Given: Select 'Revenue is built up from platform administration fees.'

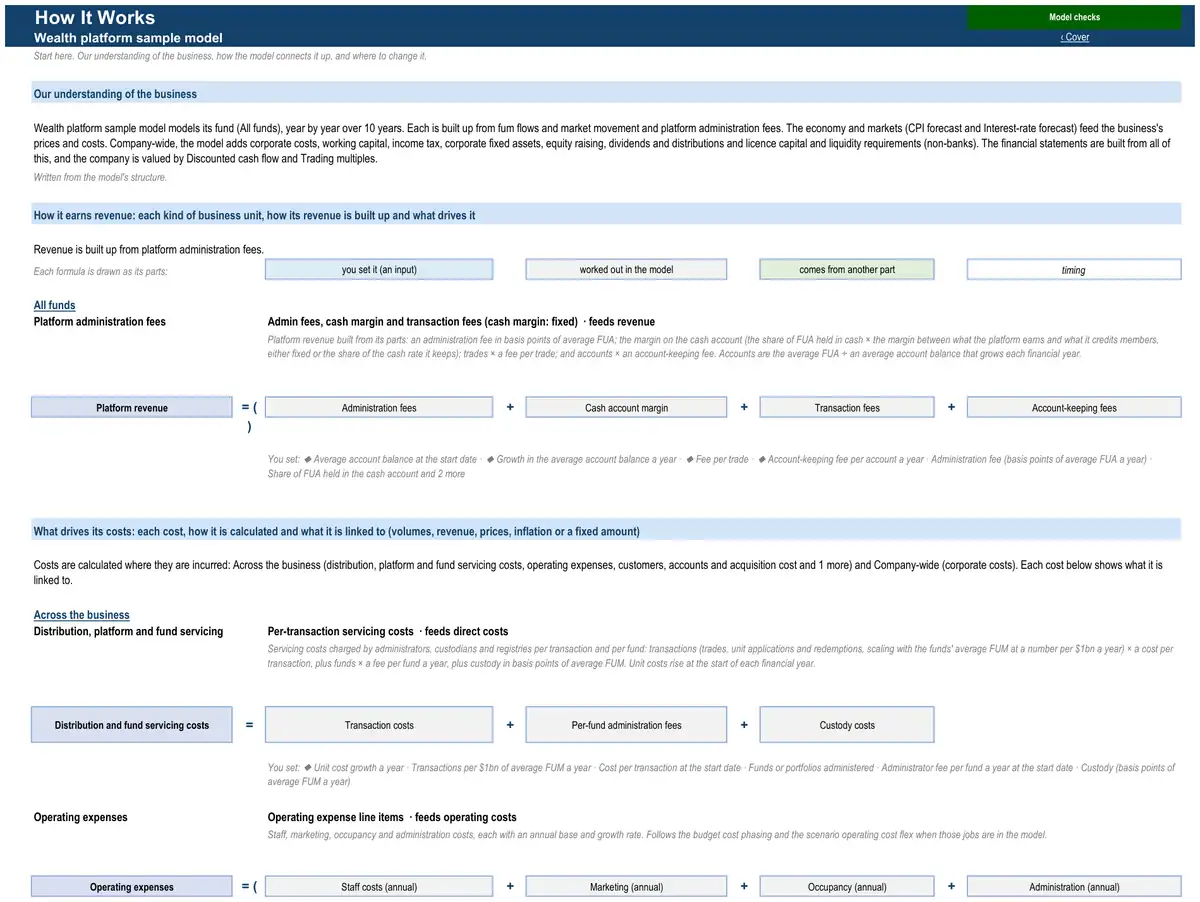Looking at the screenshot, I should click(149, 249).
